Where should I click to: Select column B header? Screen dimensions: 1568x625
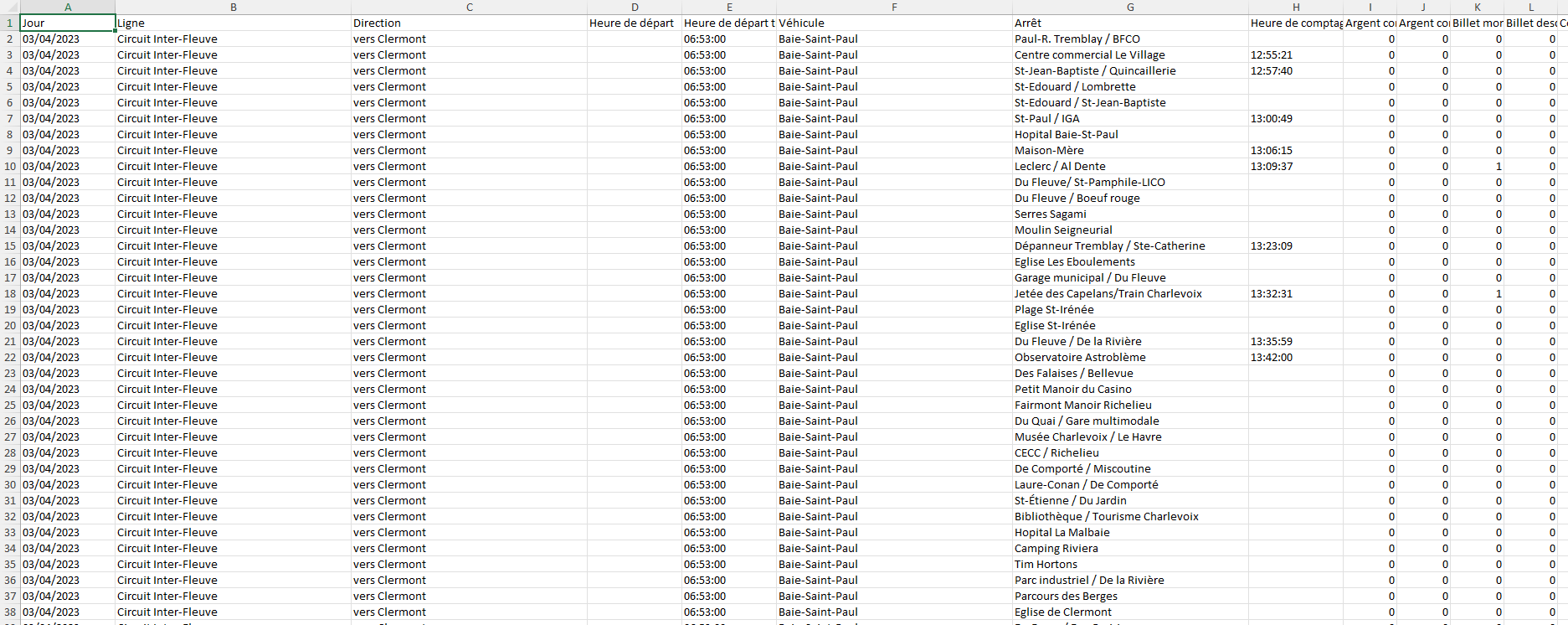[234, 7]
